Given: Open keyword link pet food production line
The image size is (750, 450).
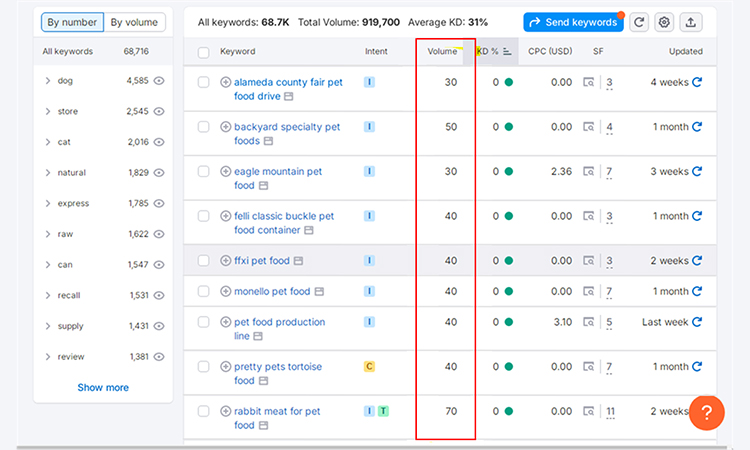Looking at the screenshot, I should [279, 329].
